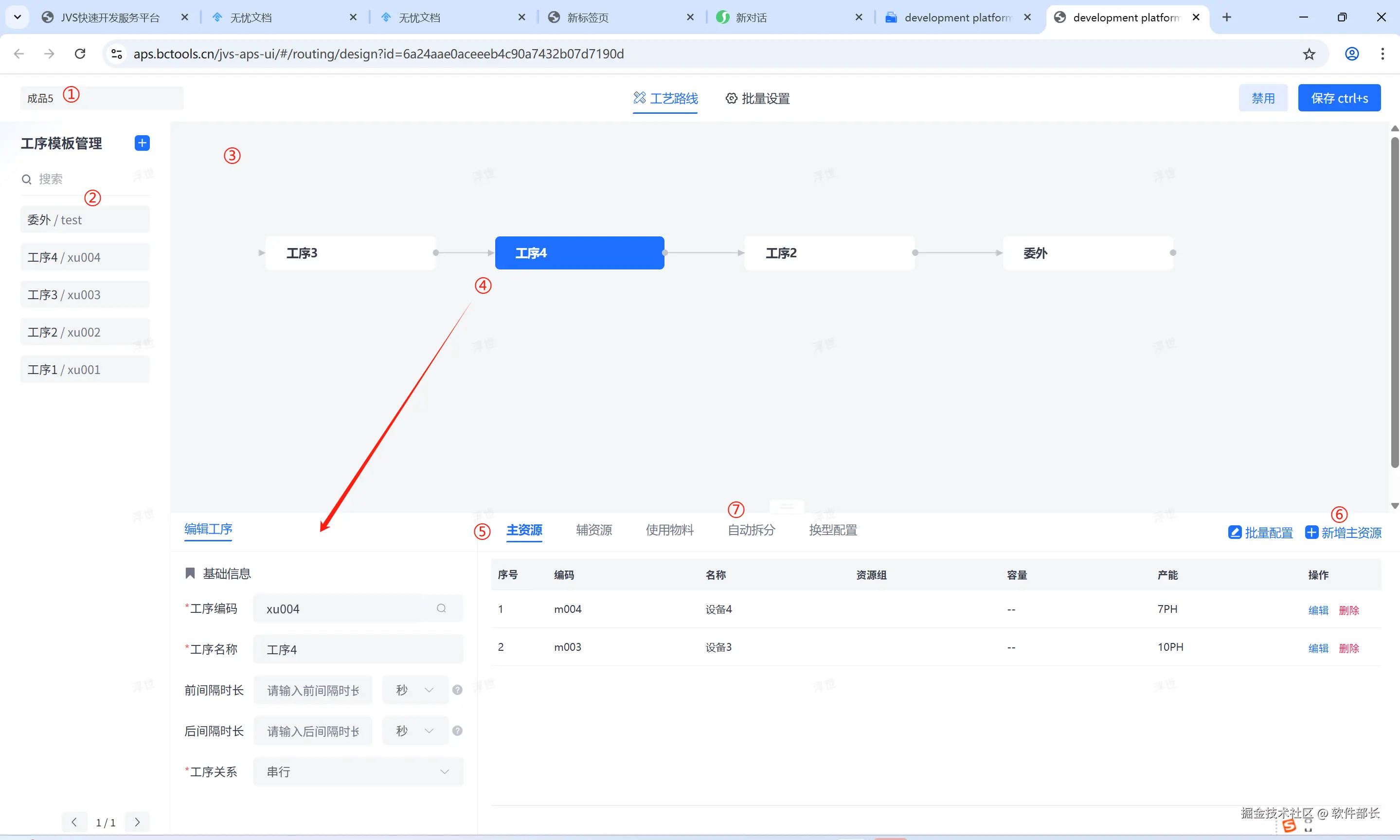The width and height of the screenshot is (1400, 840).
Task: Reload the page in browser
Action: [80, 54]
